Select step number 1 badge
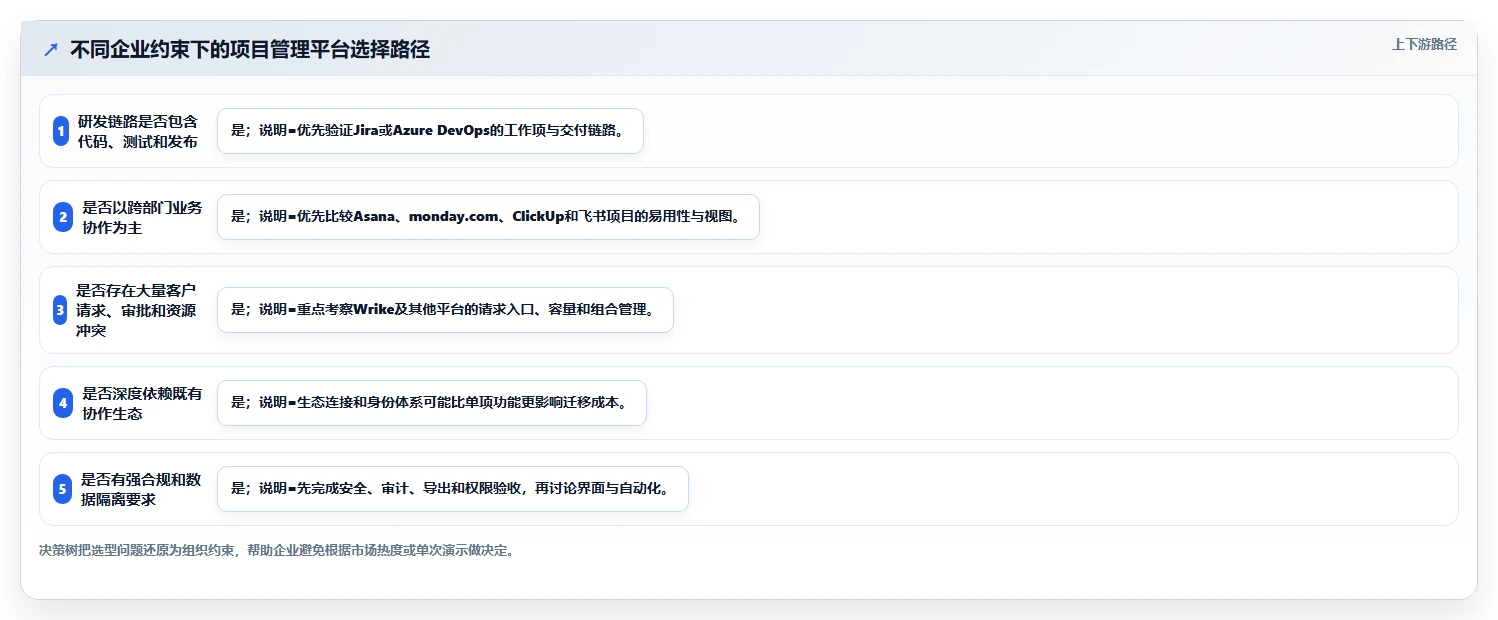Screen dimensions: 1498x620 click(x=61, y=131)
